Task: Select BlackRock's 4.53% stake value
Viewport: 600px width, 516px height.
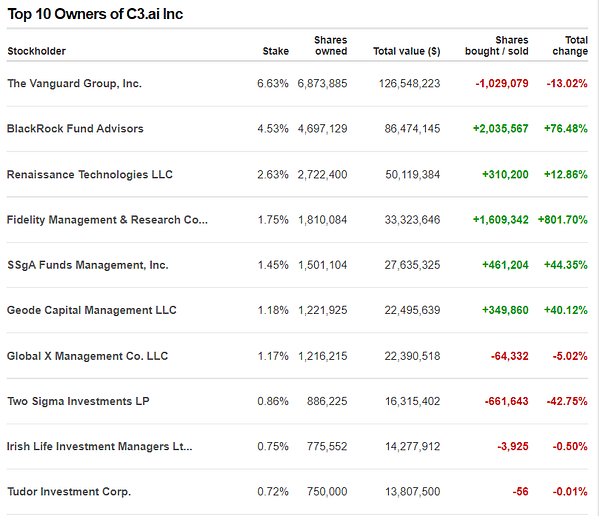Action: coord(273,129)
